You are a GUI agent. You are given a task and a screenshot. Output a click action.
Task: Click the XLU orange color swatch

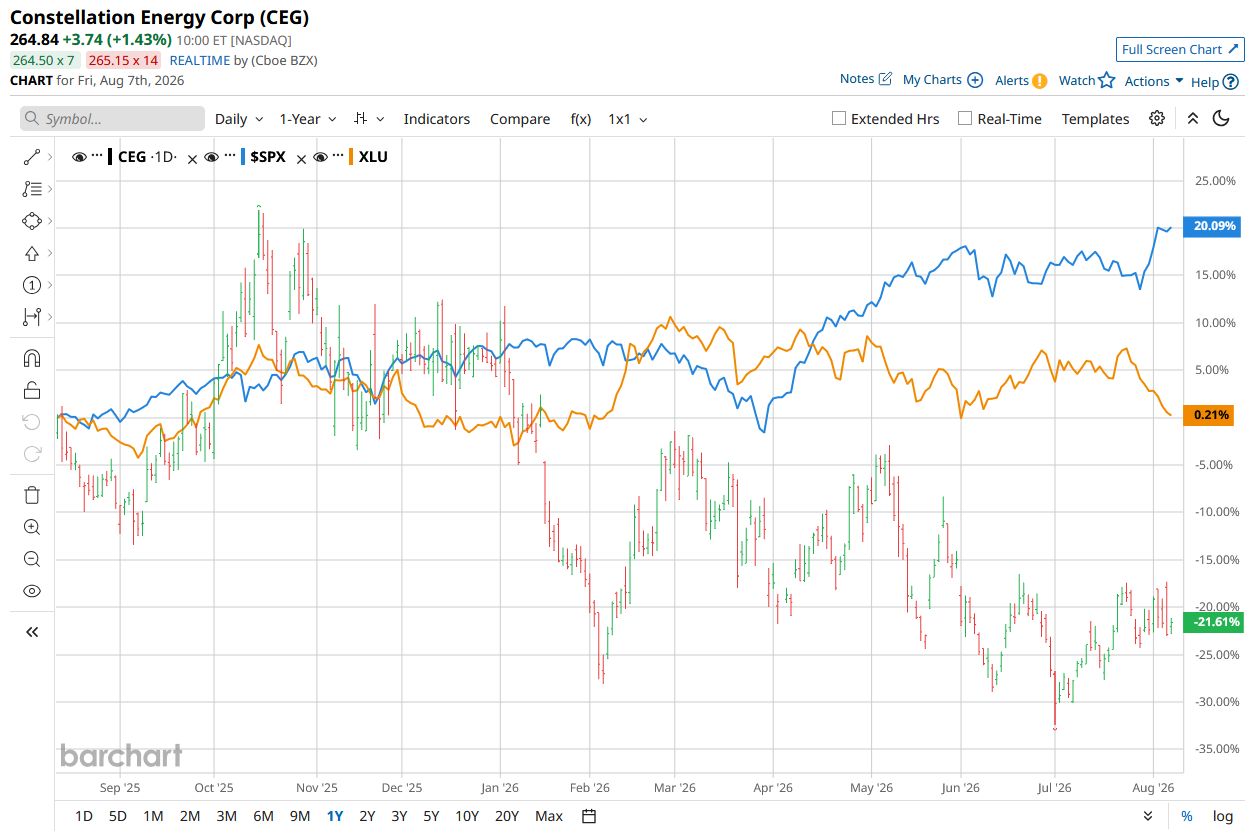(351, 157)
